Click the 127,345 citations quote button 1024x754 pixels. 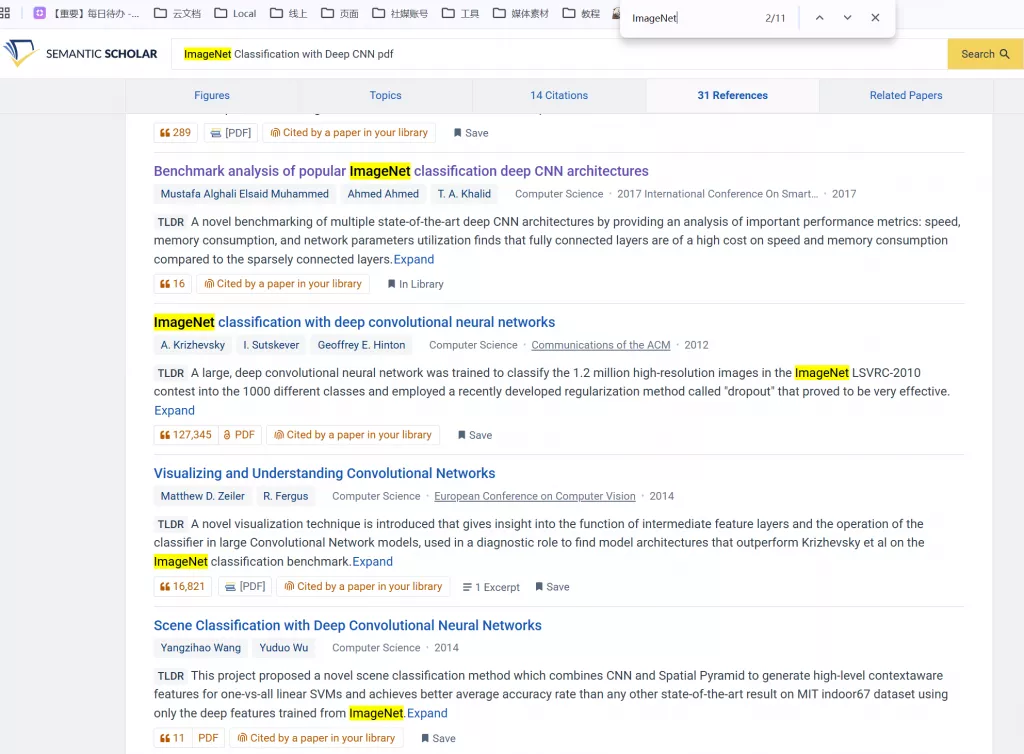click(186, 435)
